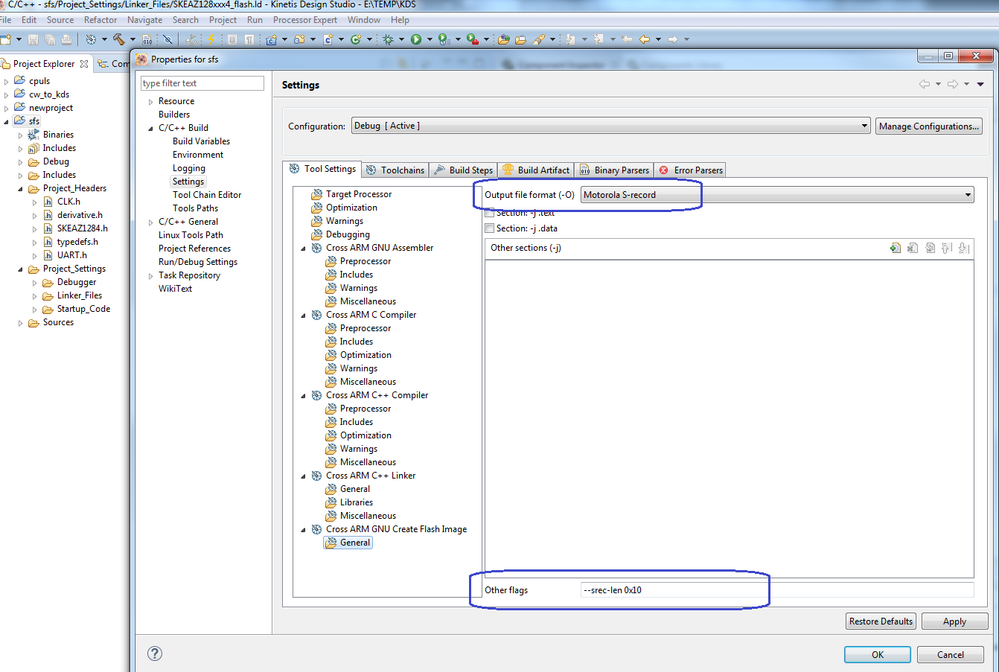The width and height of the screenshot is (999, 672).
Task: Click the Open folder toolbar icon
Action: [520, 39]
